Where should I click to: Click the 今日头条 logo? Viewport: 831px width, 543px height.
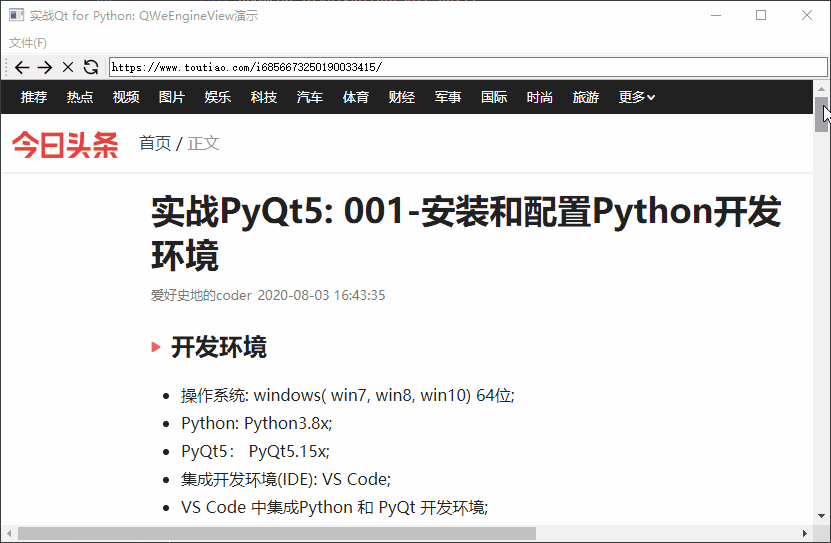tap(65, 145)
